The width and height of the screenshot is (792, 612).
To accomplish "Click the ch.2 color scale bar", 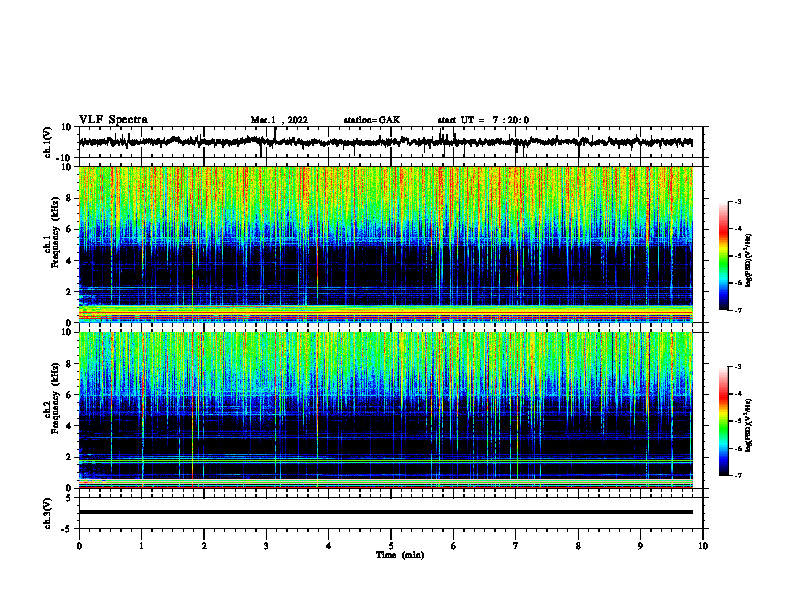I will click(723, 421).
